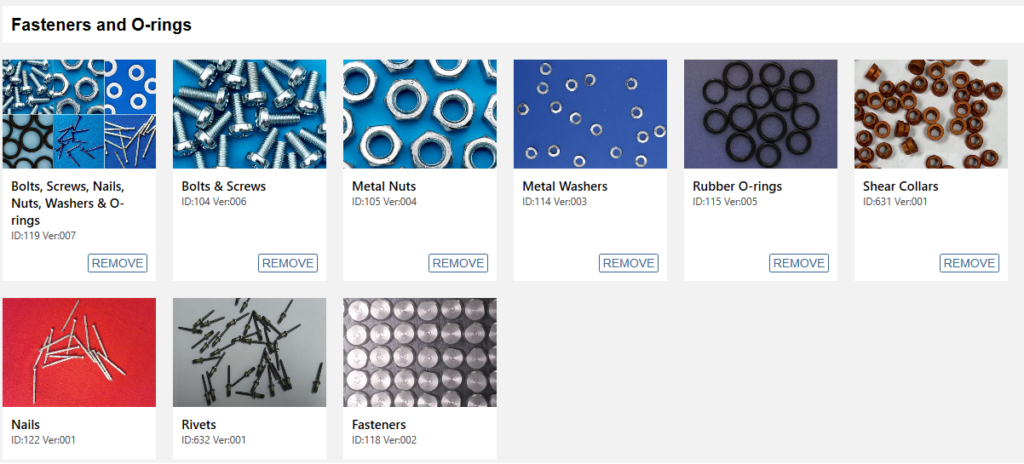This screenshot has height=464, width=1024.
Task: Remove the Shear Collars dataset
Action: [970, 263]
